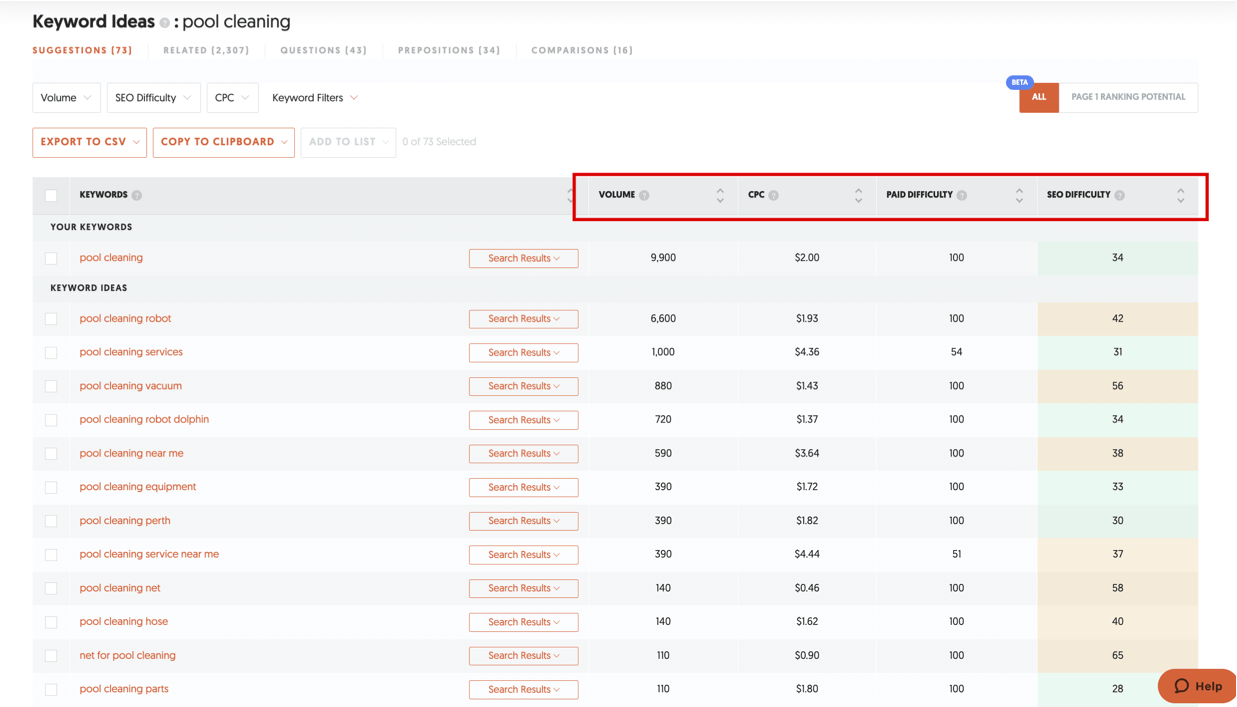Expand Search Results for pool cleaning perth

click(x=523, y=521)
